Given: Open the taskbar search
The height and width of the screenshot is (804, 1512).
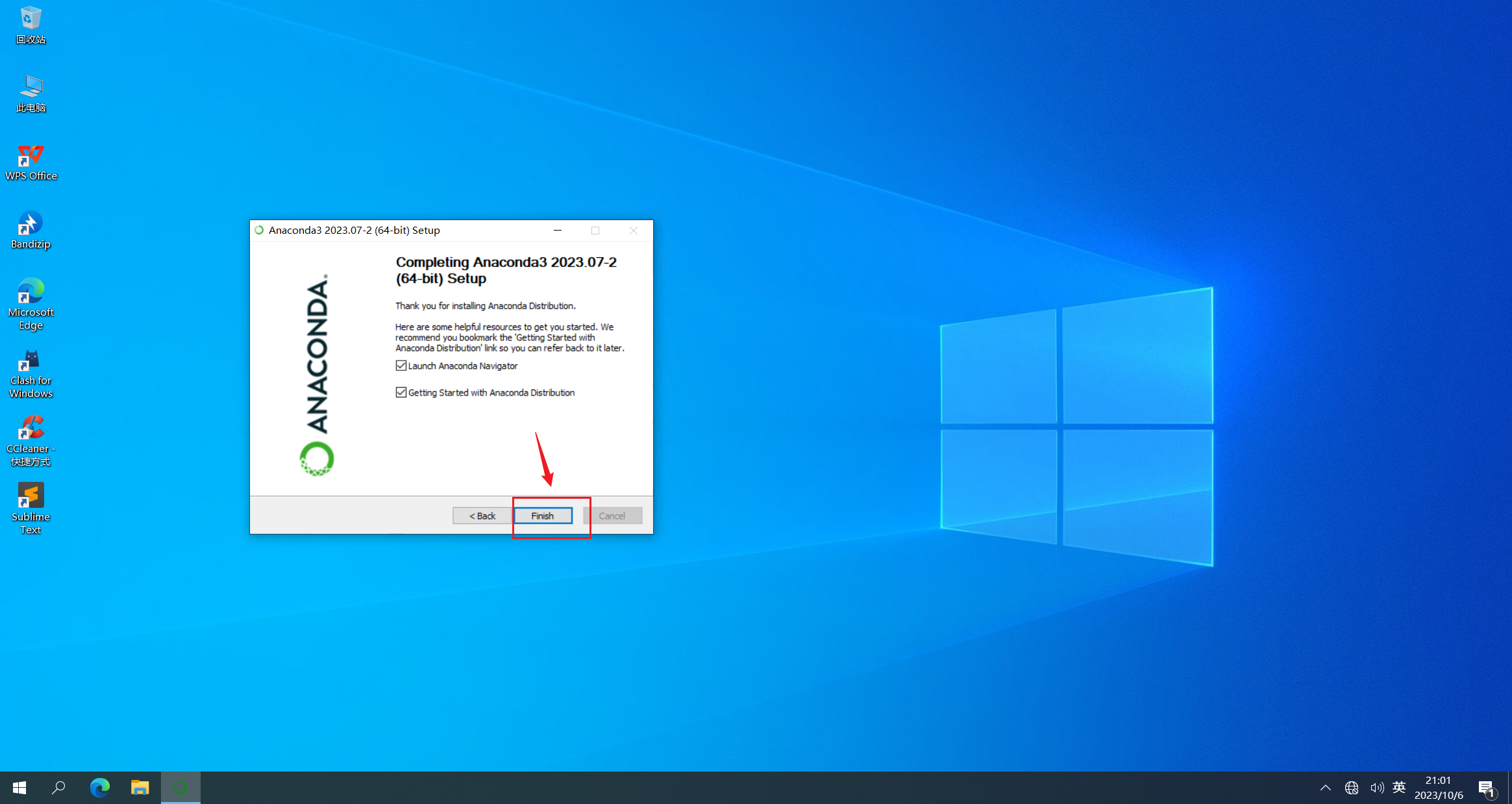Looking at the screenshot, I should 59,788.
